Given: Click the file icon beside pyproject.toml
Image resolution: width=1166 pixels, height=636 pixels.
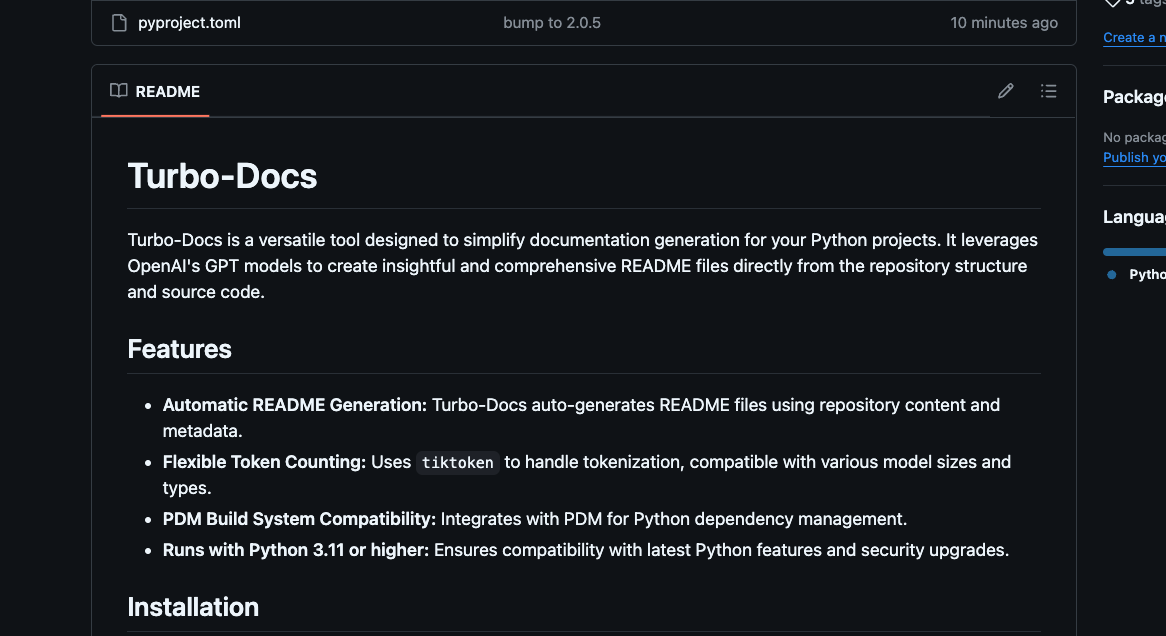Looking at the screenshot, I should 119,23.
